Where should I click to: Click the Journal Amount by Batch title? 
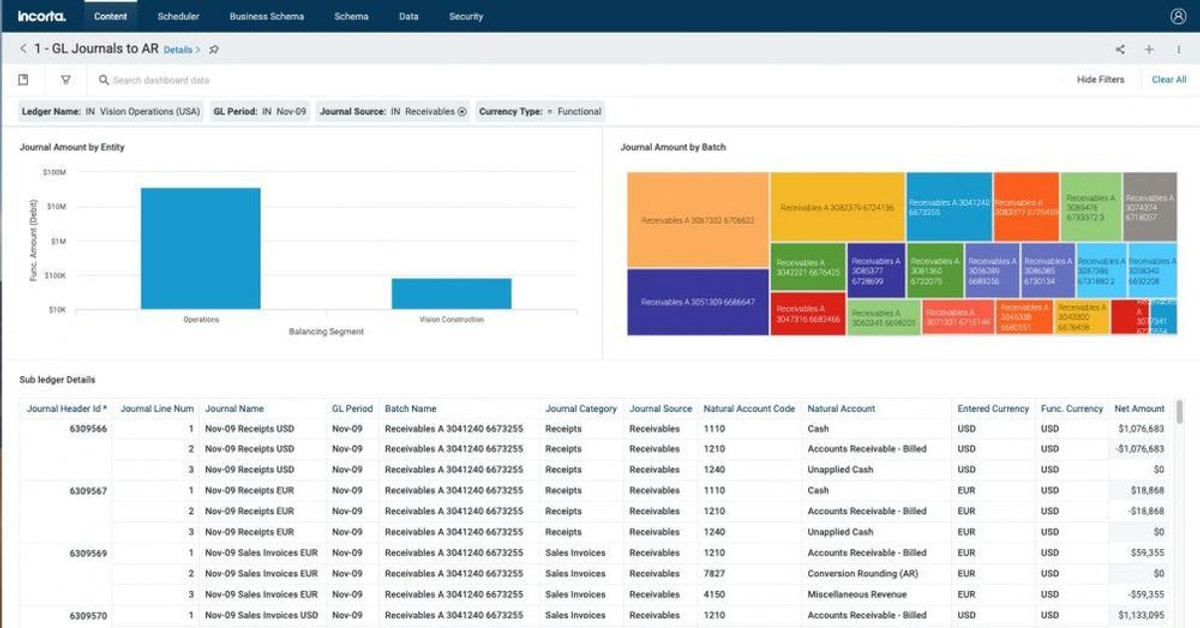pos(673,147)
